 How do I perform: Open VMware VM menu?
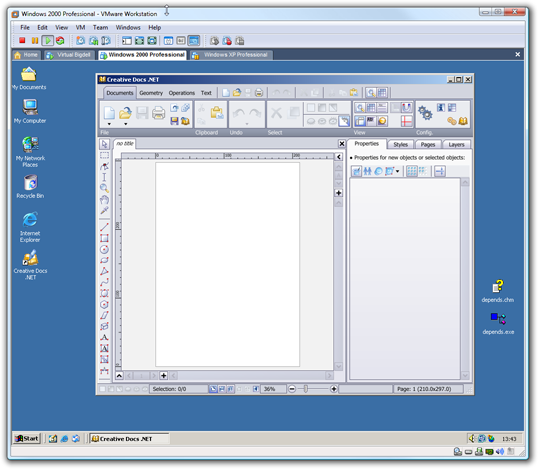pyautogui.click(x=80, y=27)
